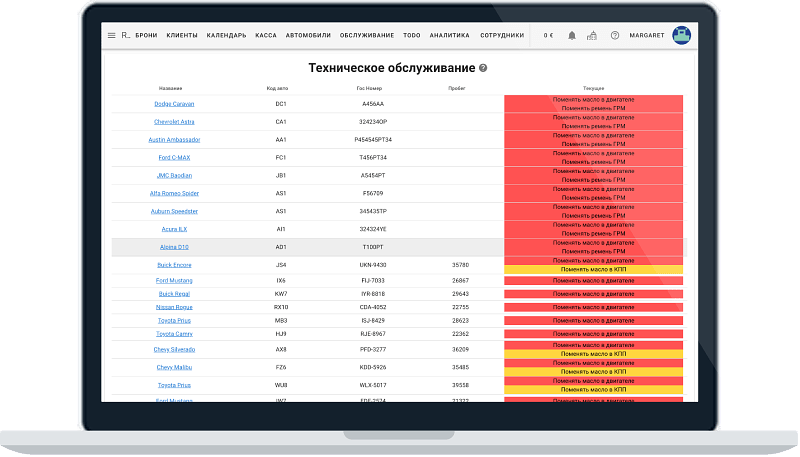Click the Auburn Speedster link

174,211
